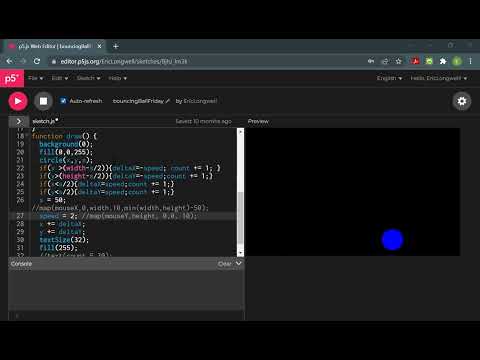Open the red PDF extension icon

point(415,61)
